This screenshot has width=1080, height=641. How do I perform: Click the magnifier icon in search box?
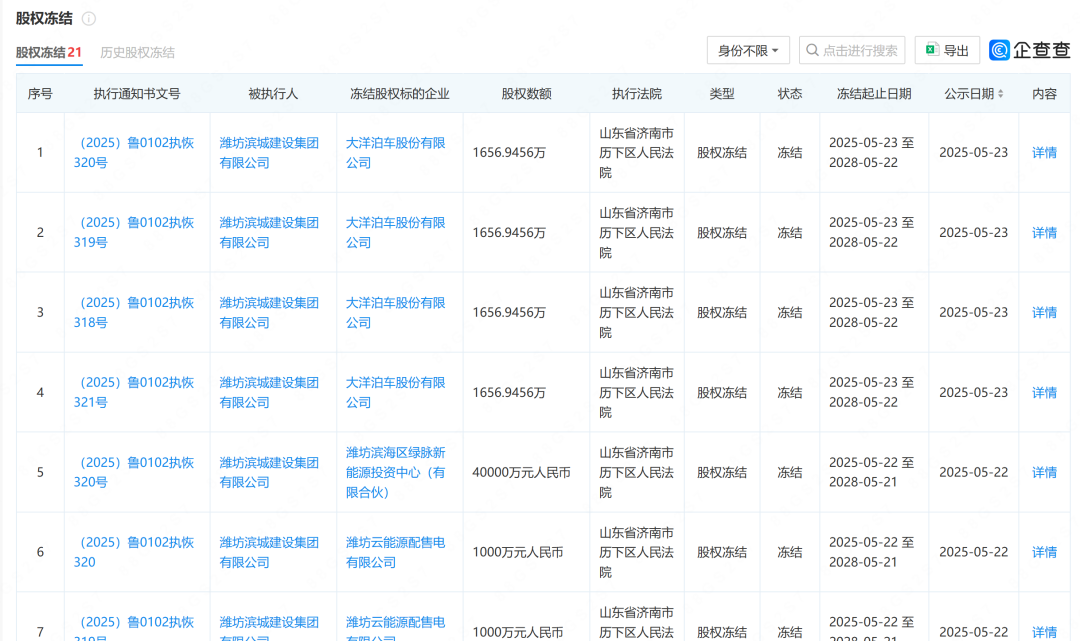tap(812, 50)
